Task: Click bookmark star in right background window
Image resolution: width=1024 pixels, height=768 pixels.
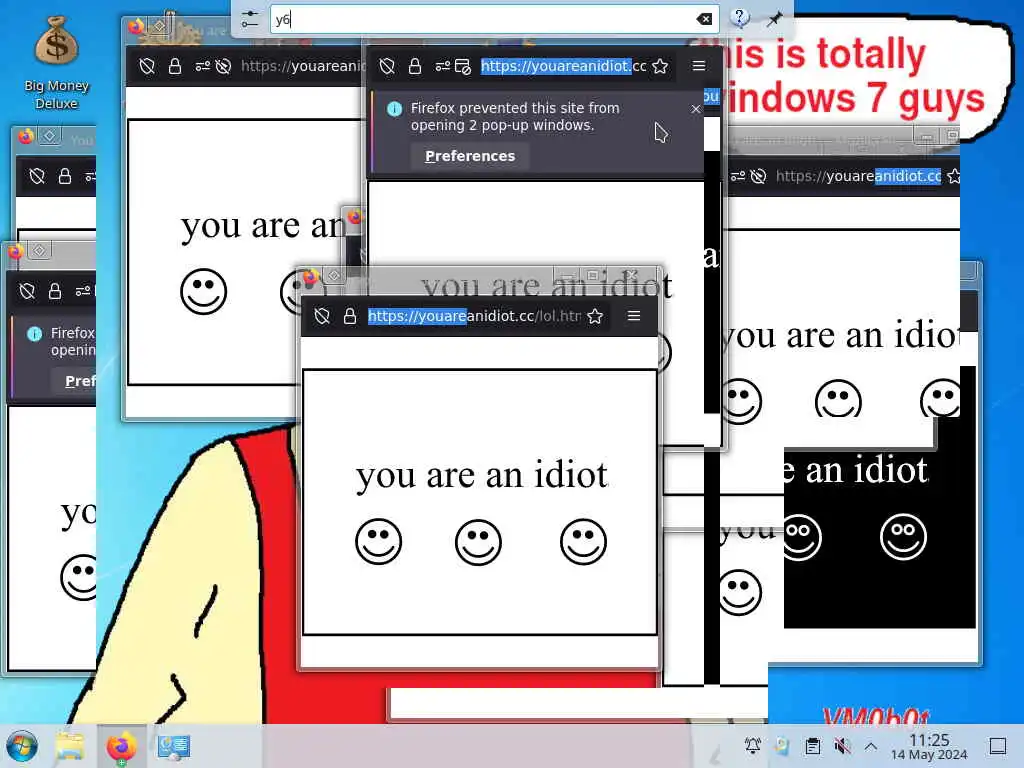Action: pyautogui.click(x=953, y=176)
